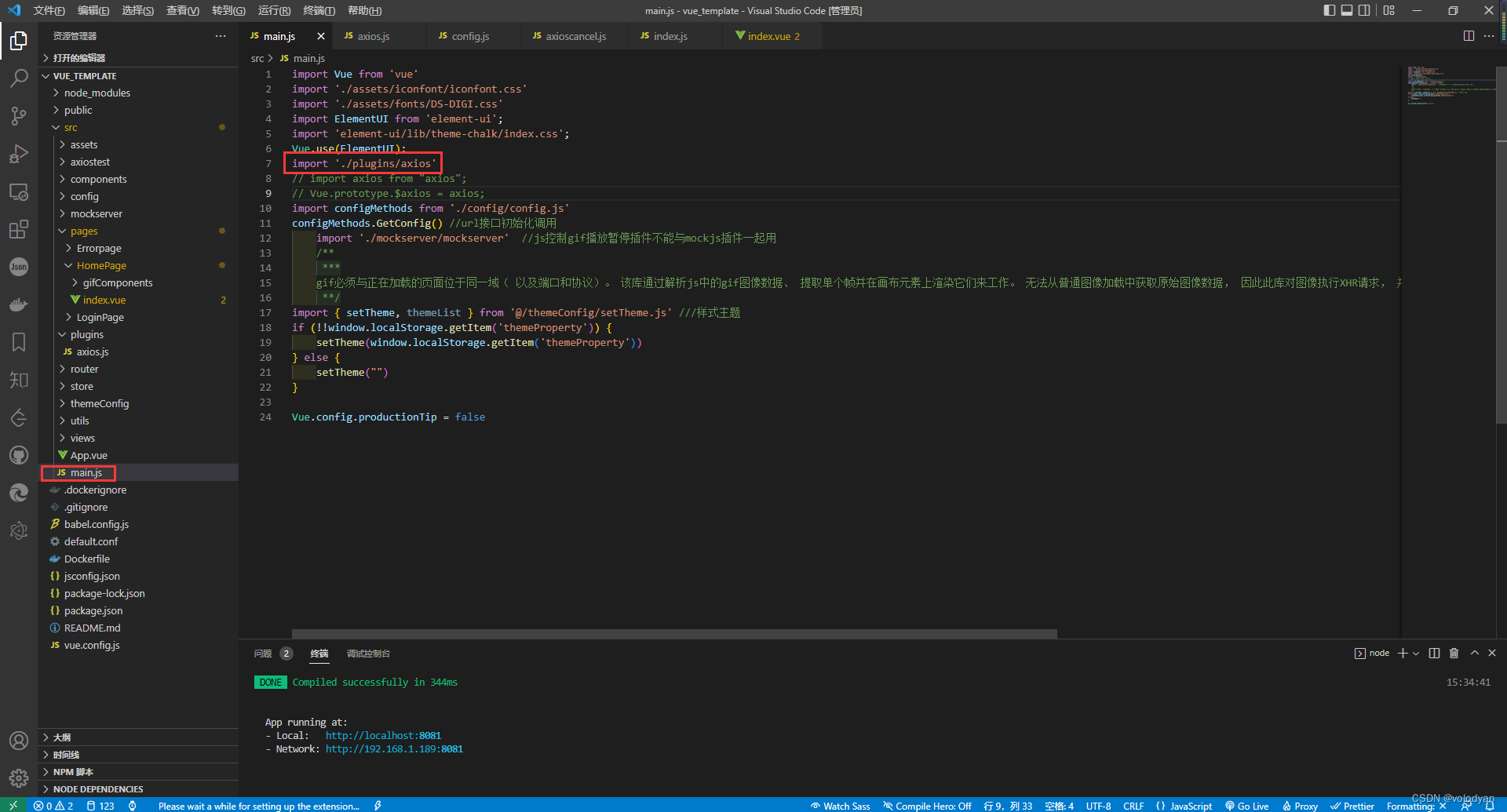This screenshot has width=1507, height=812.
Task: Open the Explorer view in activity bar
Action: coord(19,40)
